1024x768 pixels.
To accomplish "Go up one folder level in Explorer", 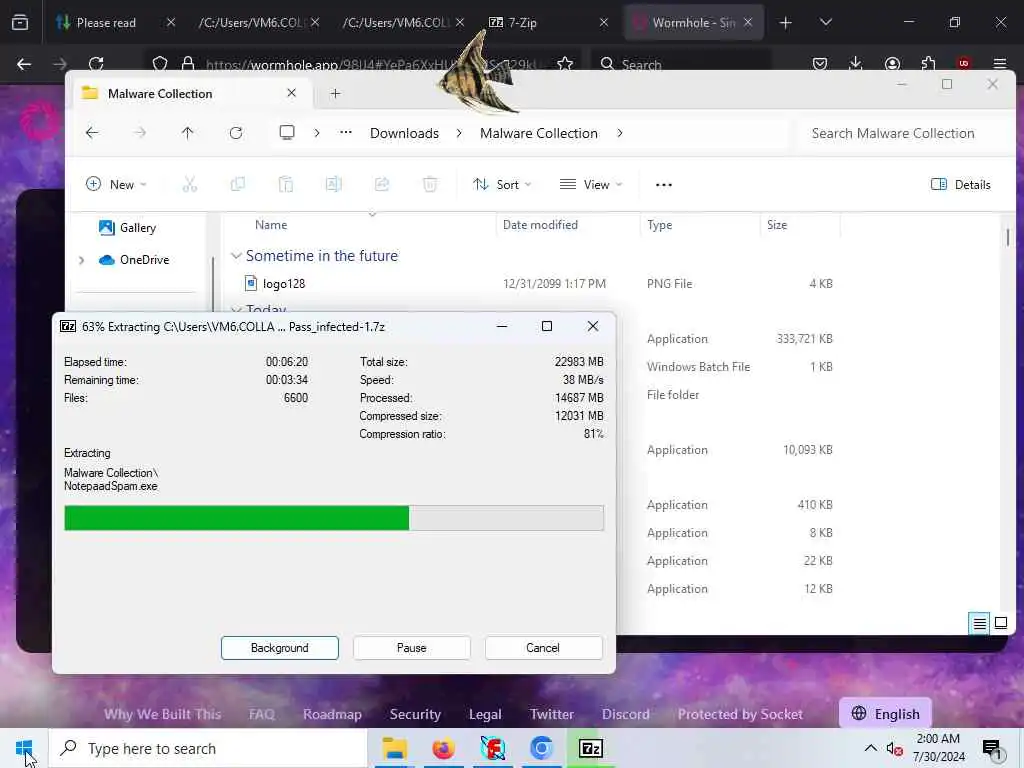I will click(x=187, y=133).
